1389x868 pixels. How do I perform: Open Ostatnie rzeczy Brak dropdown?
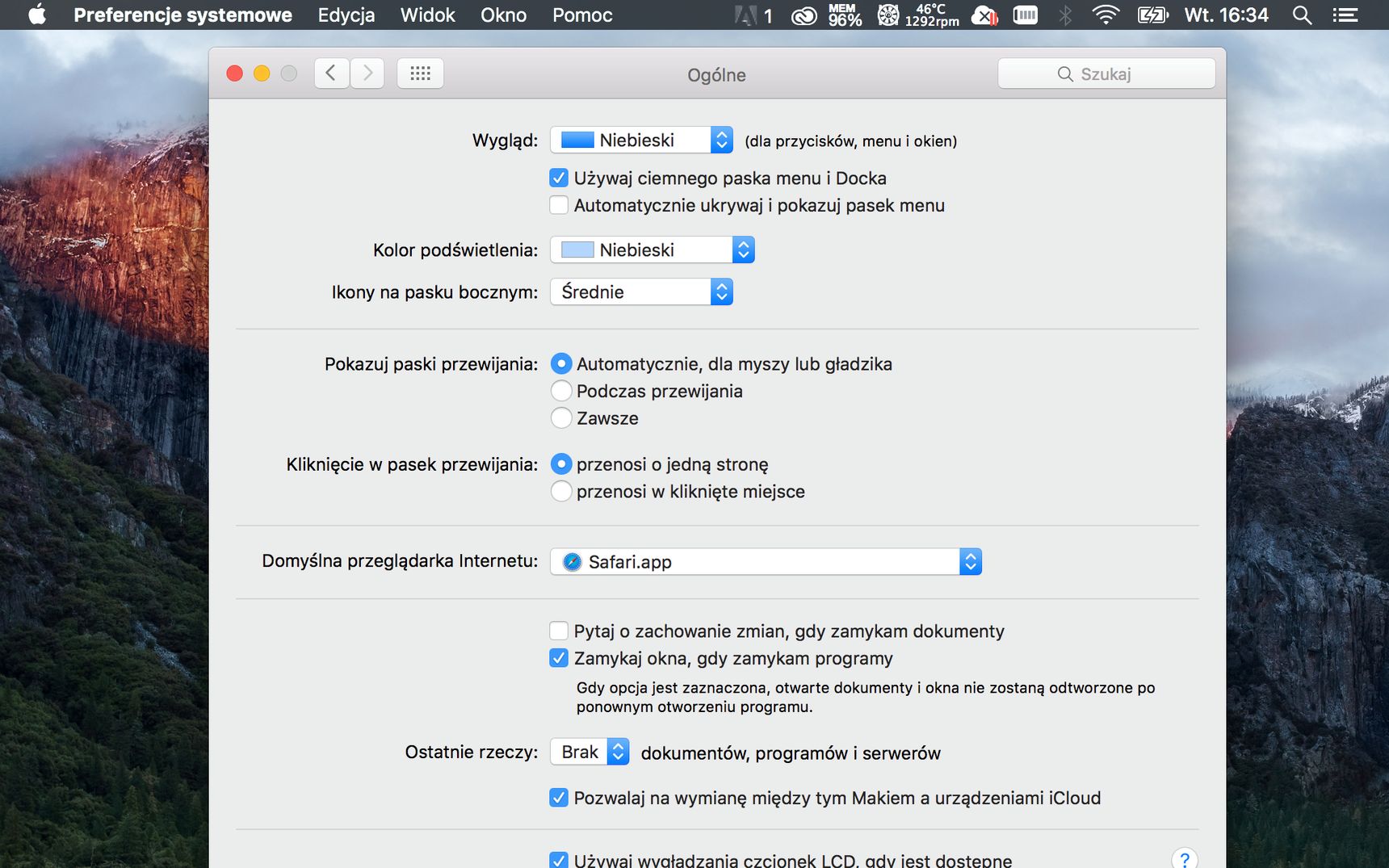(x=590, y=752)
